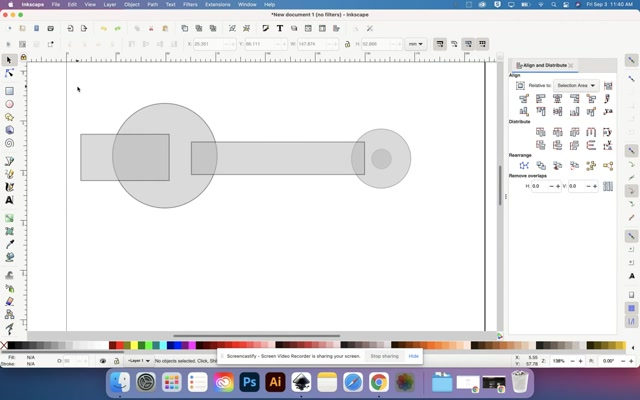Pick the Ellipse tool
Image resolution: width=640 pixels, height=400 pixels.
click(x=10, y=104)
